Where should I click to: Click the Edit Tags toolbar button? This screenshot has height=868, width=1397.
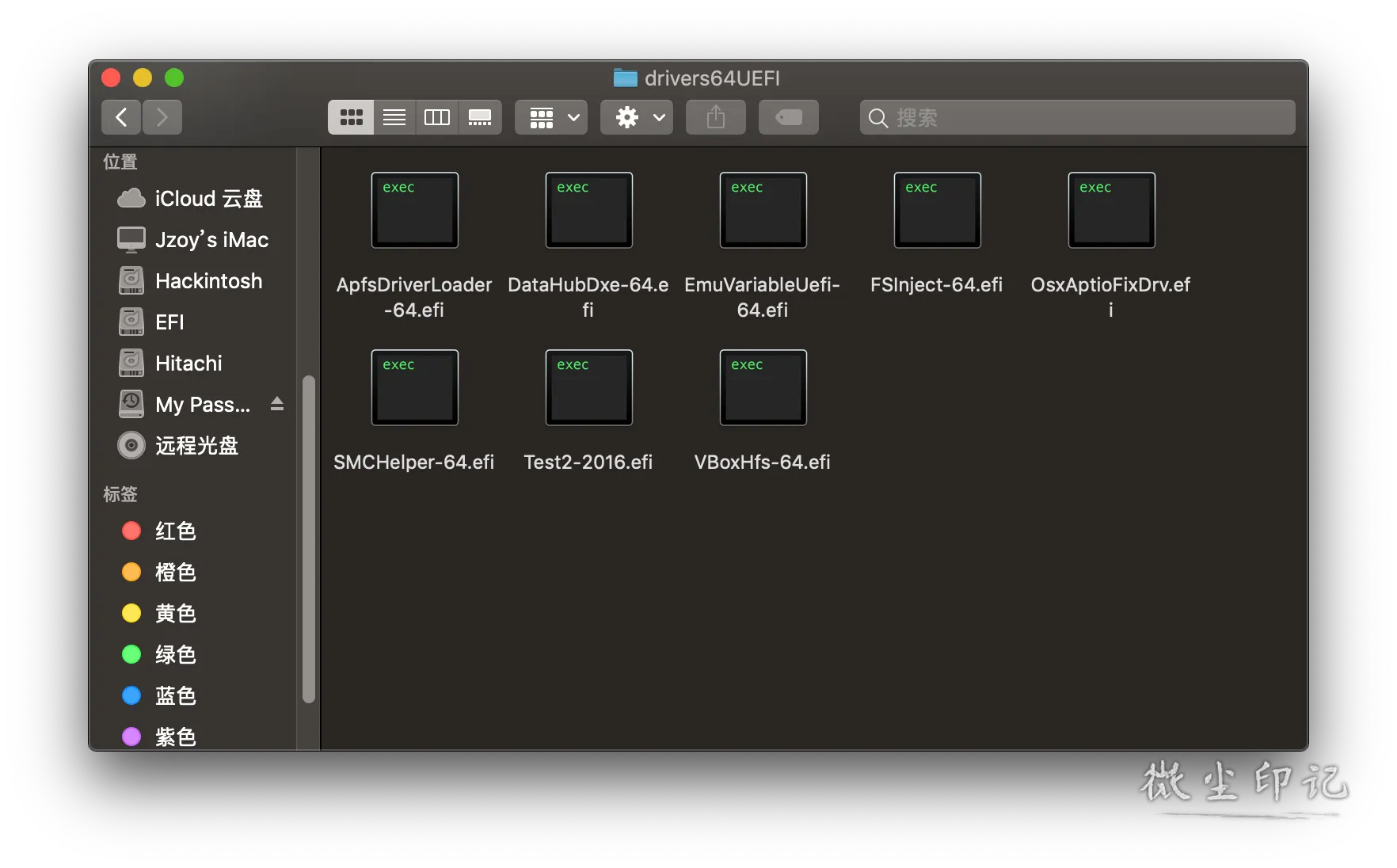click(789, 117)
